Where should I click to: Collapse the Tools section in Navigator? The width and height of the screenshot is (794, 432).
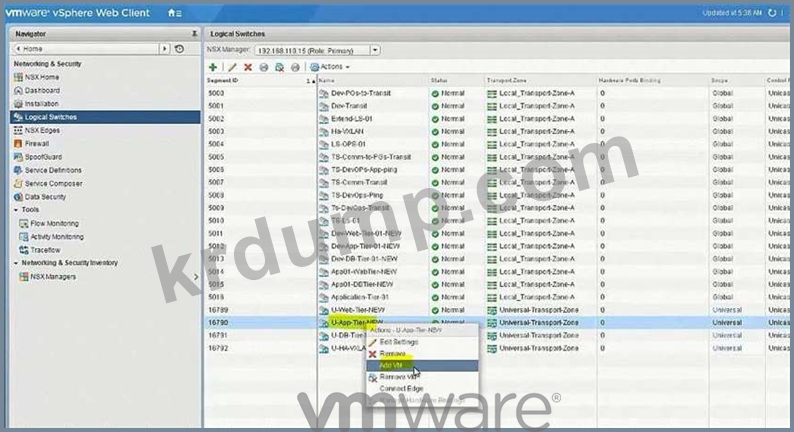[16, 210]
